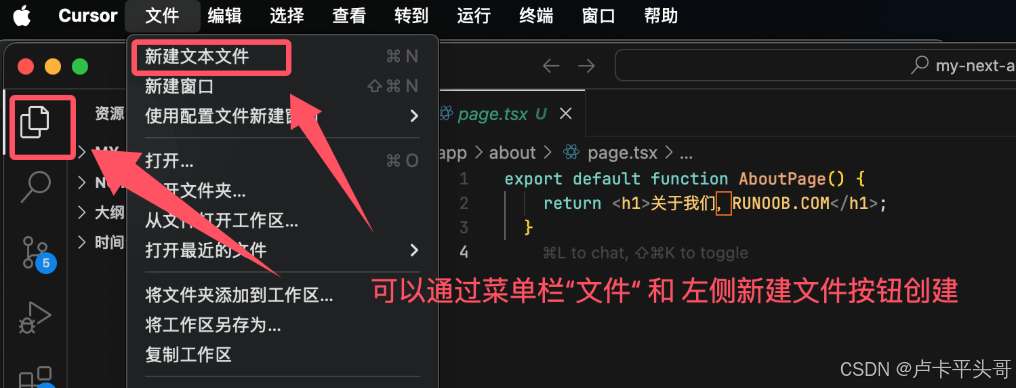Click the forward navigation arrow

(586, 65)
